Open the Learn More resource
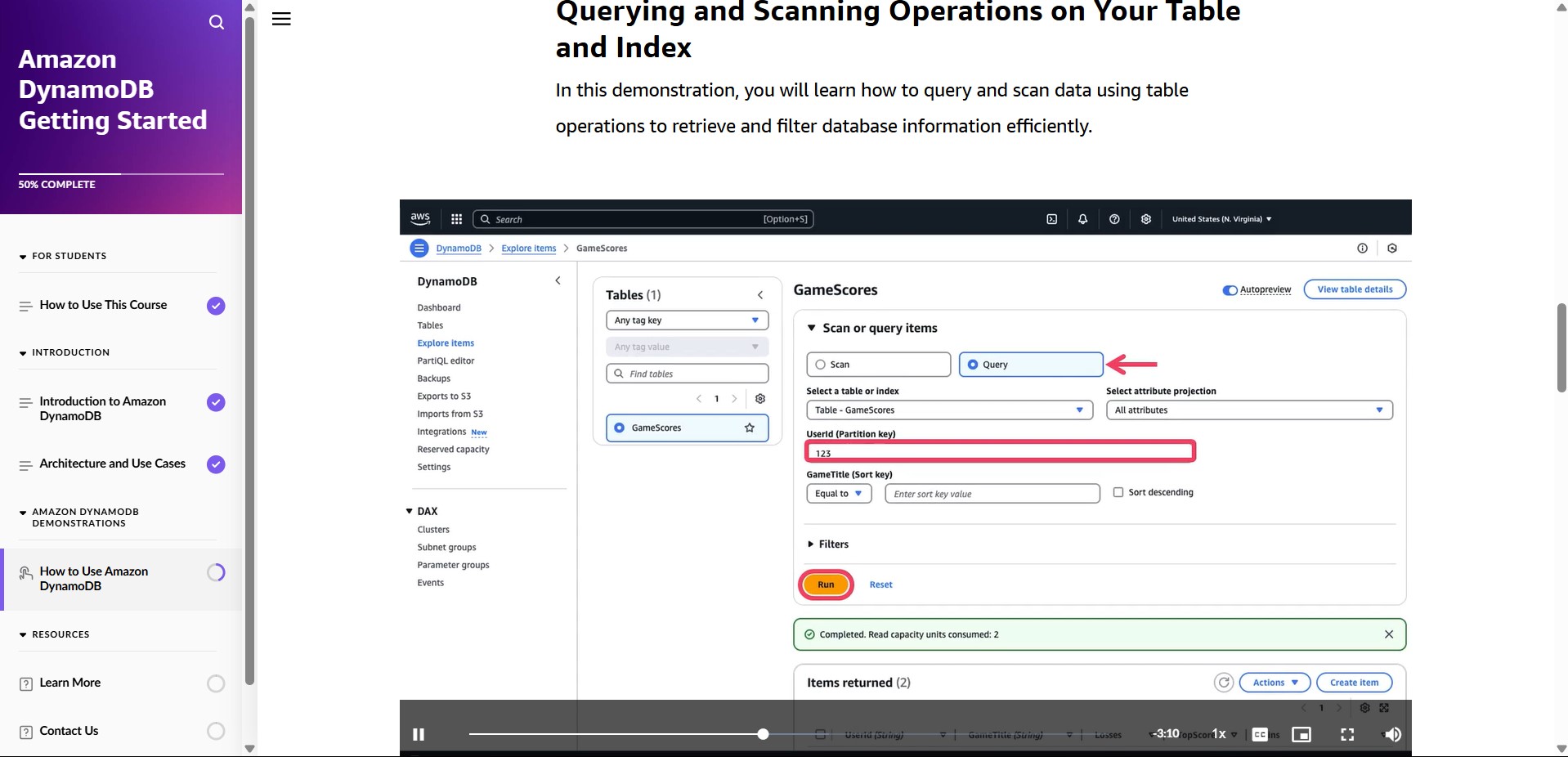The height and width of the screenshot is (757, 1568). tap(70, 683)
